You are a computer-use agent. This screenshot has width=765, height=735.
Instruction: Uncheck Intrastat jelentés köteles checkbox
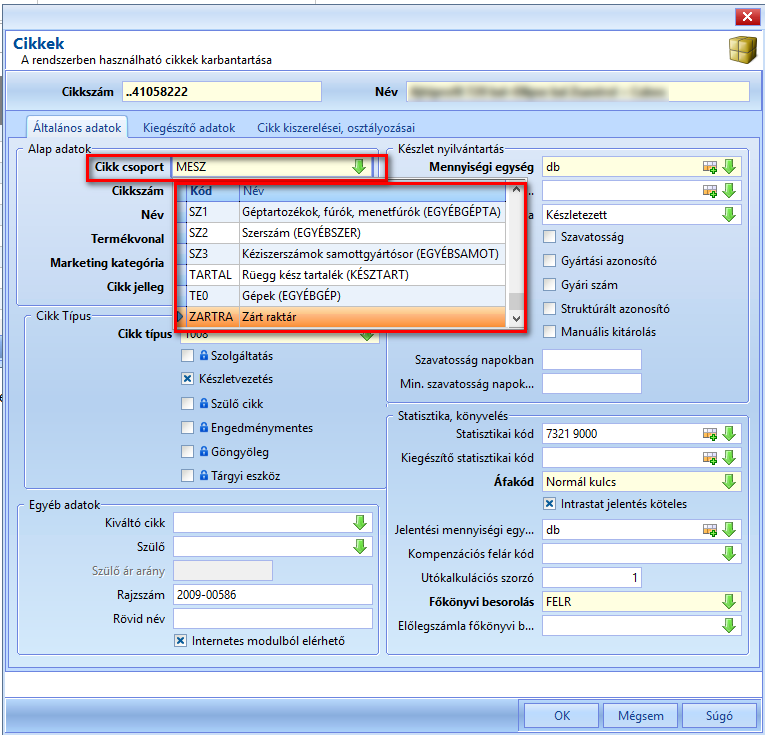pos(549,504)
